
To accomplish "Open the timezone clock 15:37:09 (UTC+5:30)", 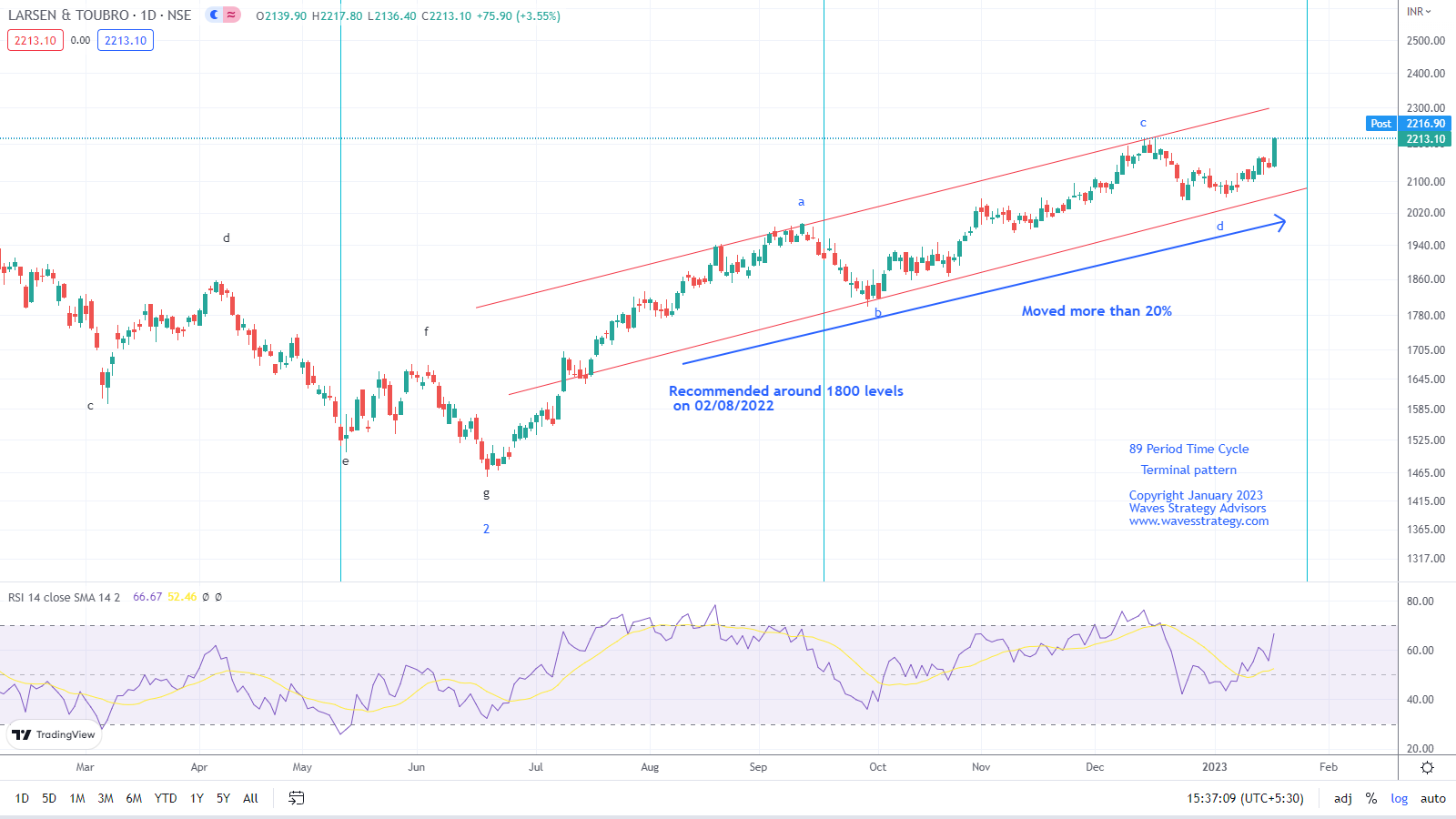I will pyautogui.click(x=1245, y=798).
